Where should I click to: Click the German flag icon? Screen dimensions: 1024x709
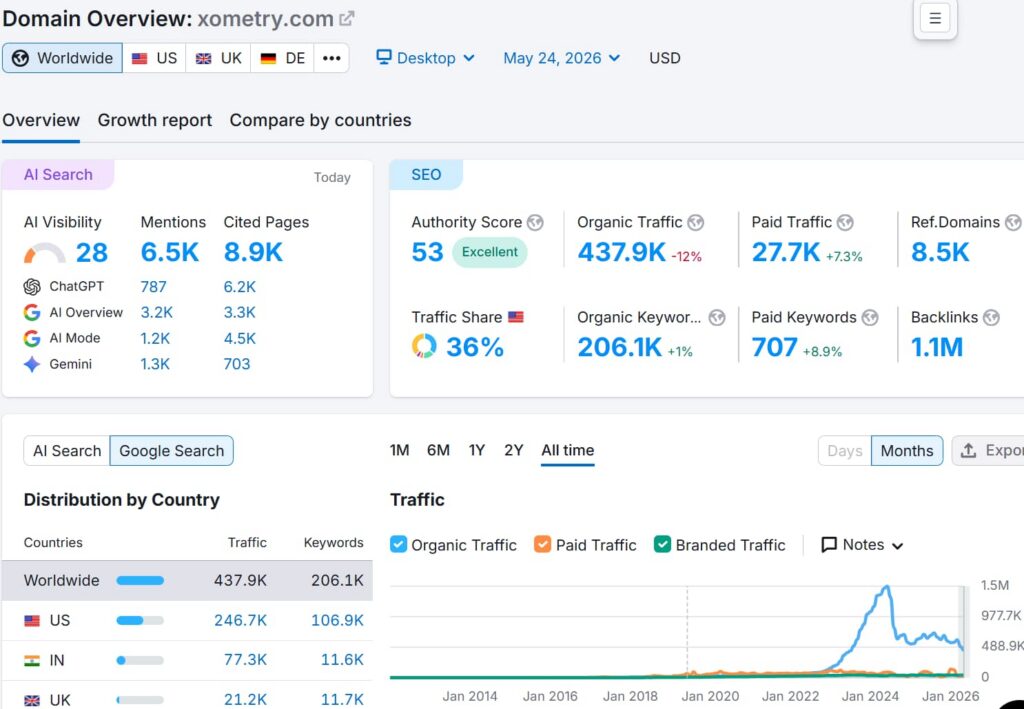(x=268, y=58)
